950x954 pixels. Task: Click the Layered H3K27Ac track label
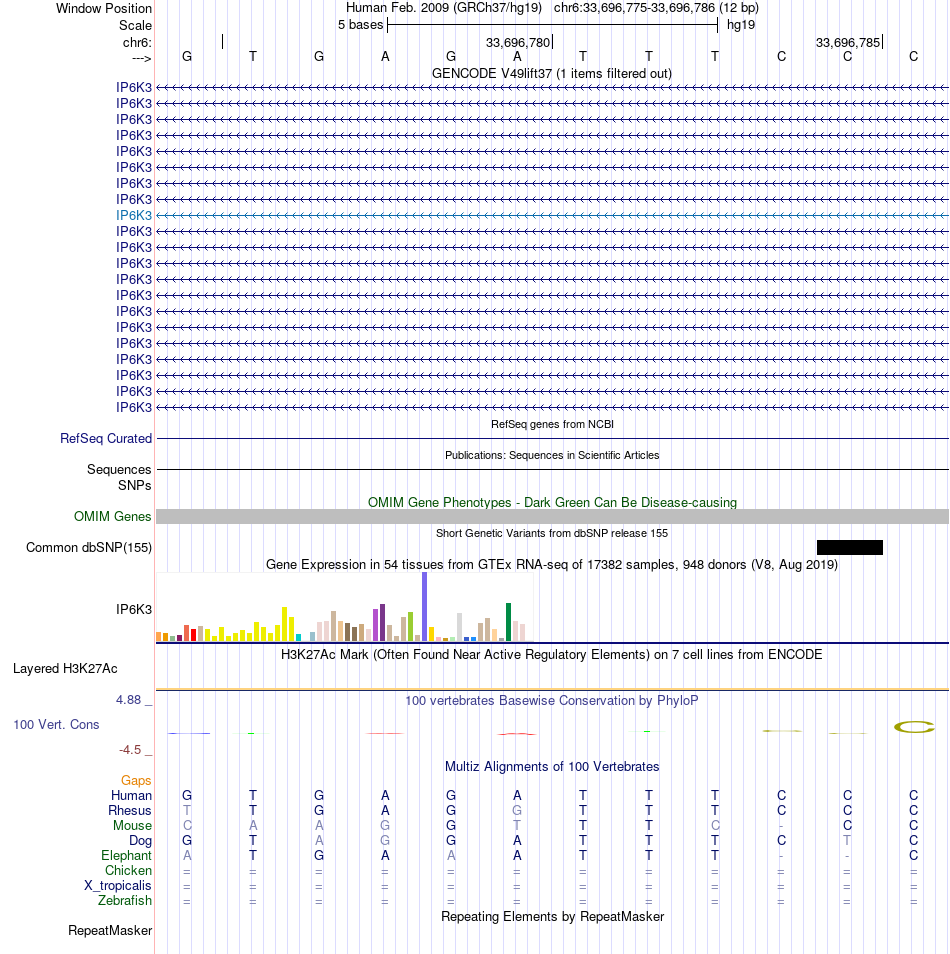click(x=65, y=669)
